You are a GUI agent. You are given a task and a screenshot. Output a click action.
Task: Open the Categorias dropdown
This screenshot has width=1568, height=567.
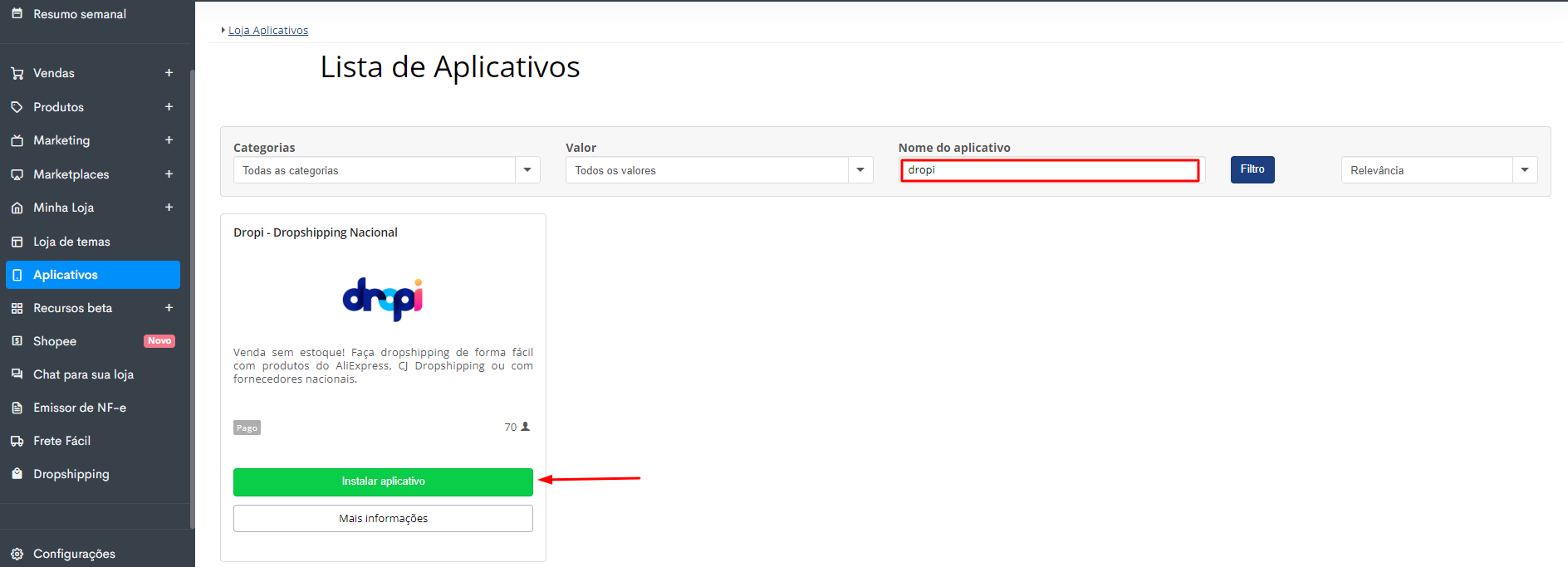click(x=386, y=170)
